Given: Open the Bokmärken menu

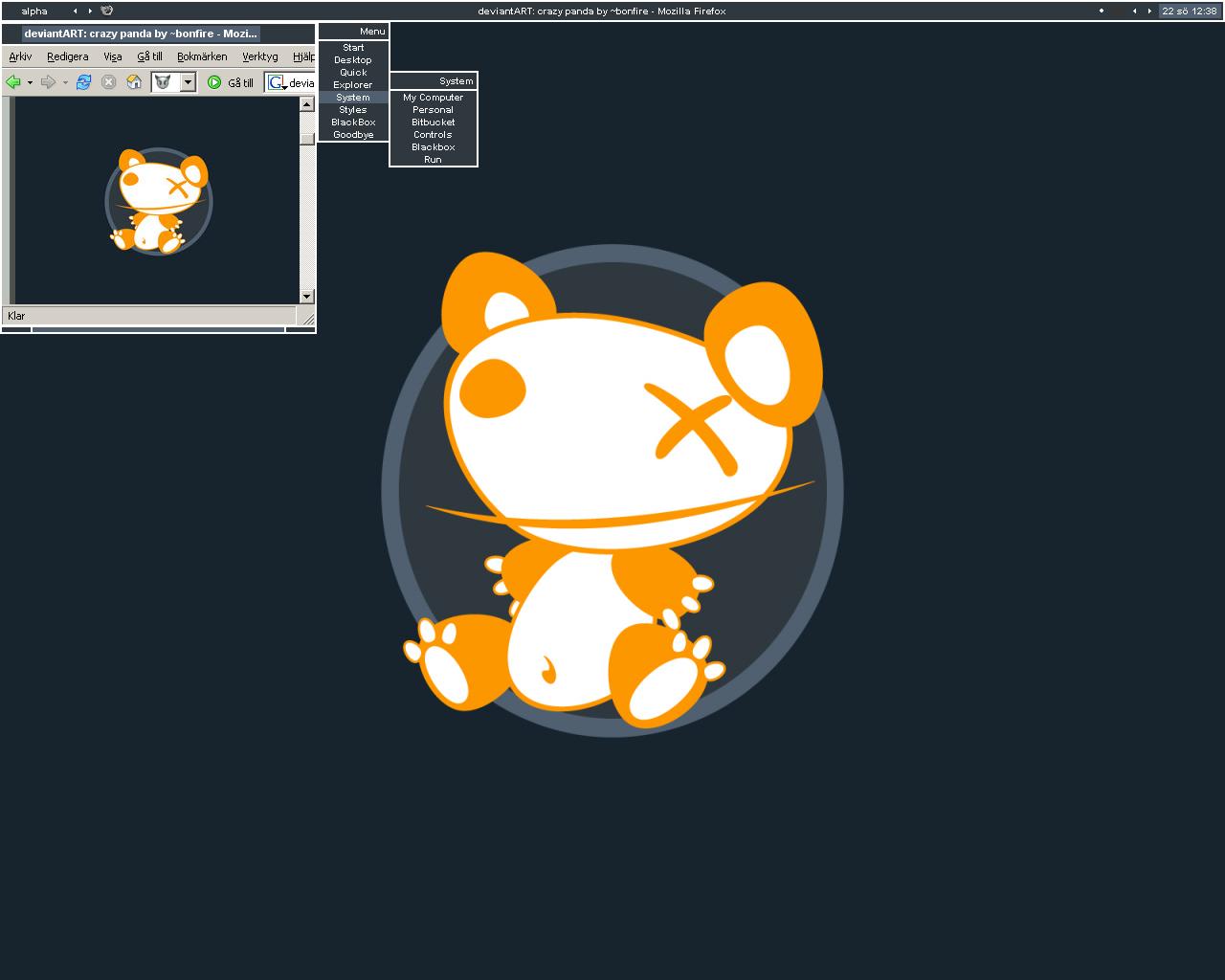Looking at the screenshot, I should 202,56.
